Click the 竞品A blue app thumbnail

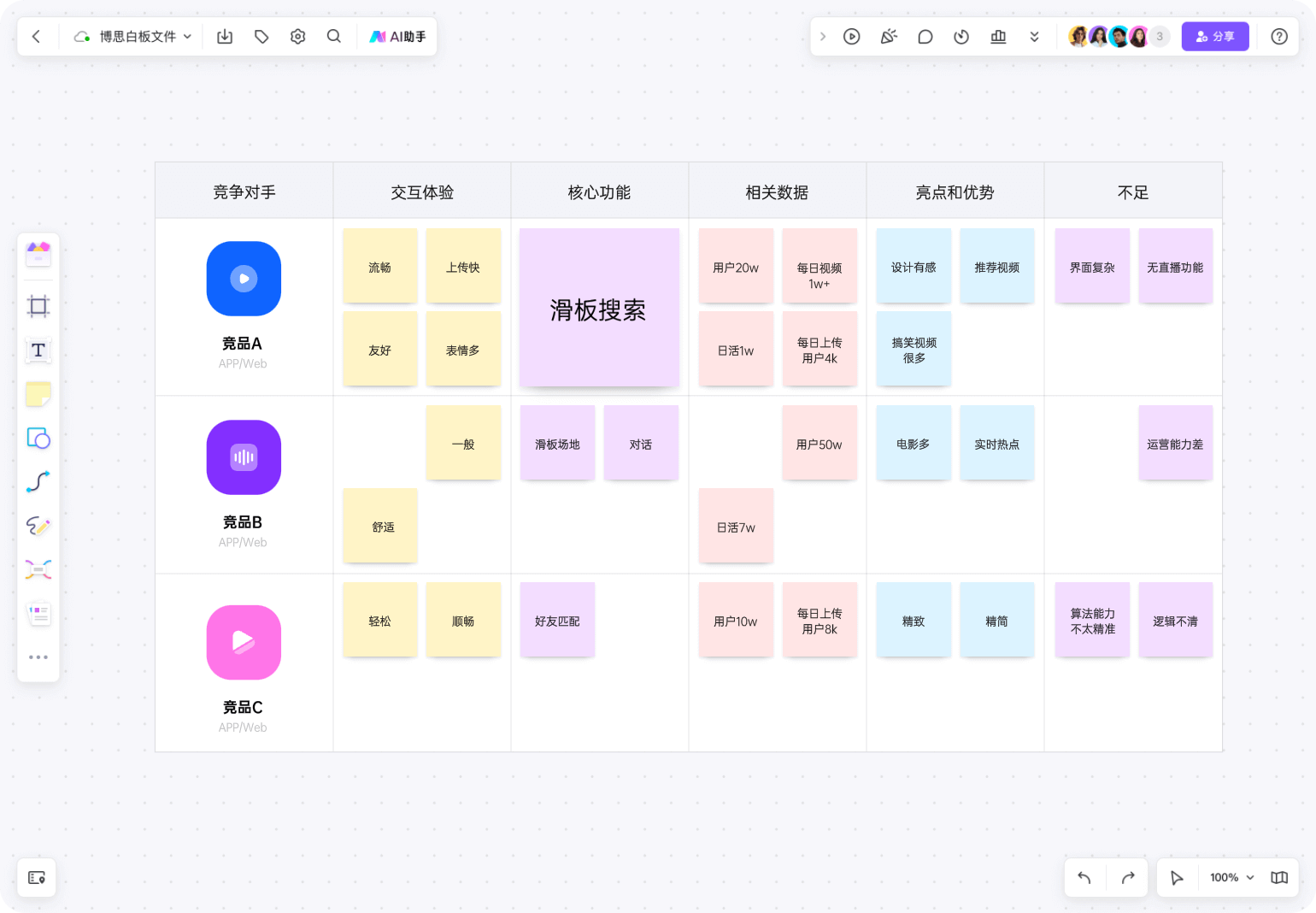tap(244, 279)
